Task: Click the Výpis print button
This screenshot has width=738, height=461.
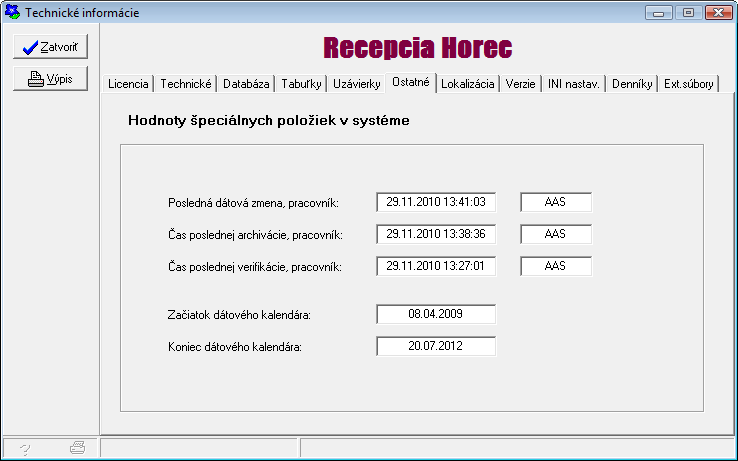Action: tap(50, 80)
